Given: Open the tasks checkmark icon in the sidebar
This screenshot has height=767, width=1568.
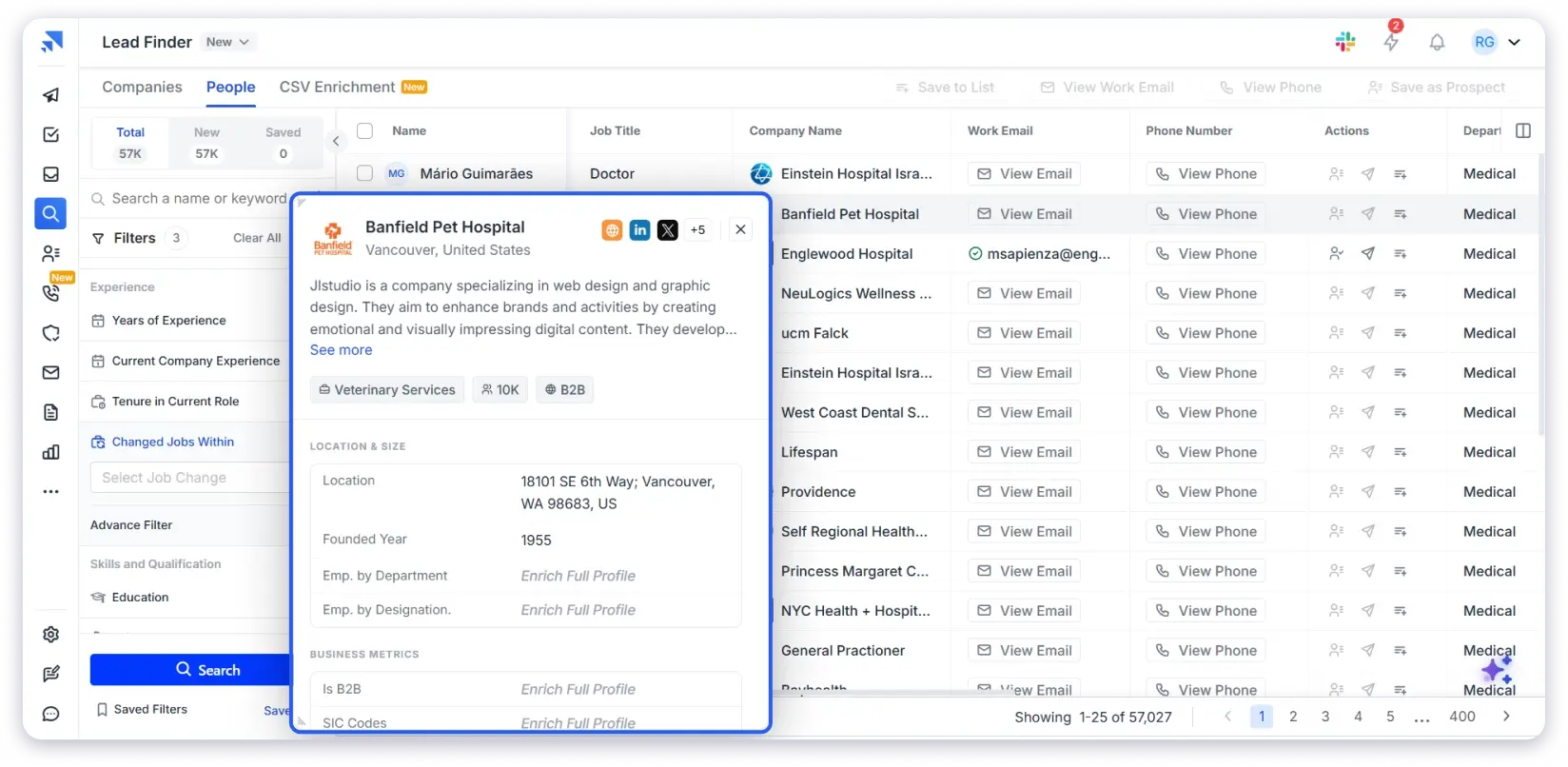Looking at the screenshot, I should click(x=51, y=134).
